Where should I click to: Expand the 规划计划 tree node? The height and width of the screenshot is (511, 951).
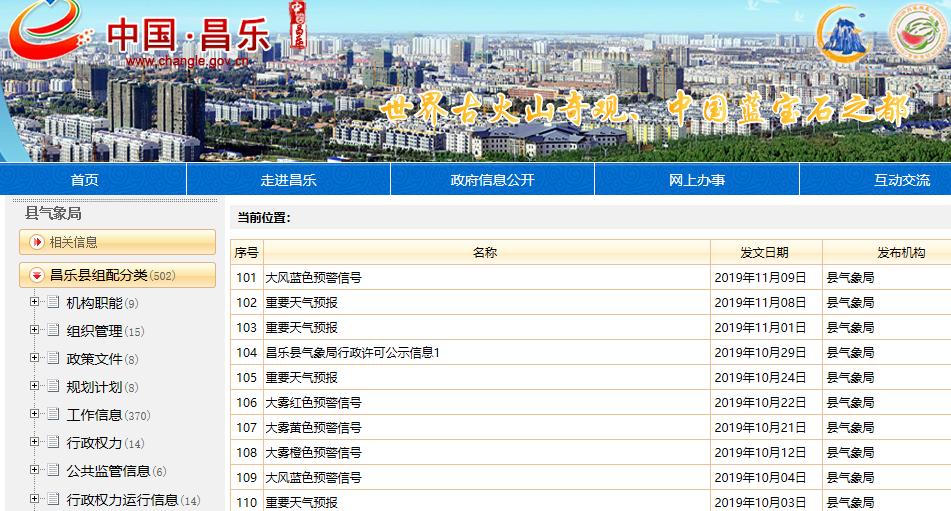pyautogui.click(x=34, y=387)
